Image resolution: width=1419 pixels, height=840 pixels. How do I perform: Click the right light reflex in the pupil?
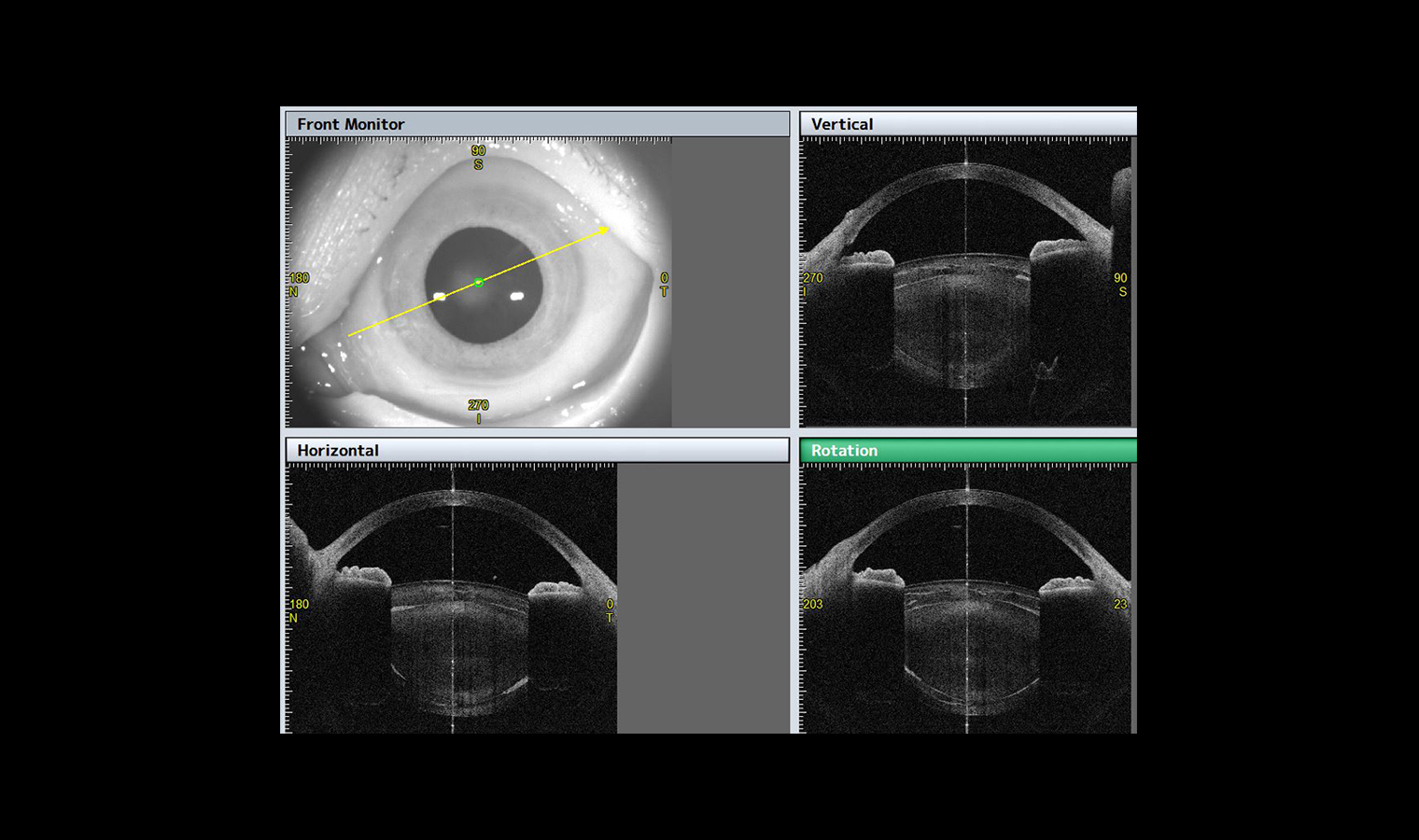coord(517,297)
